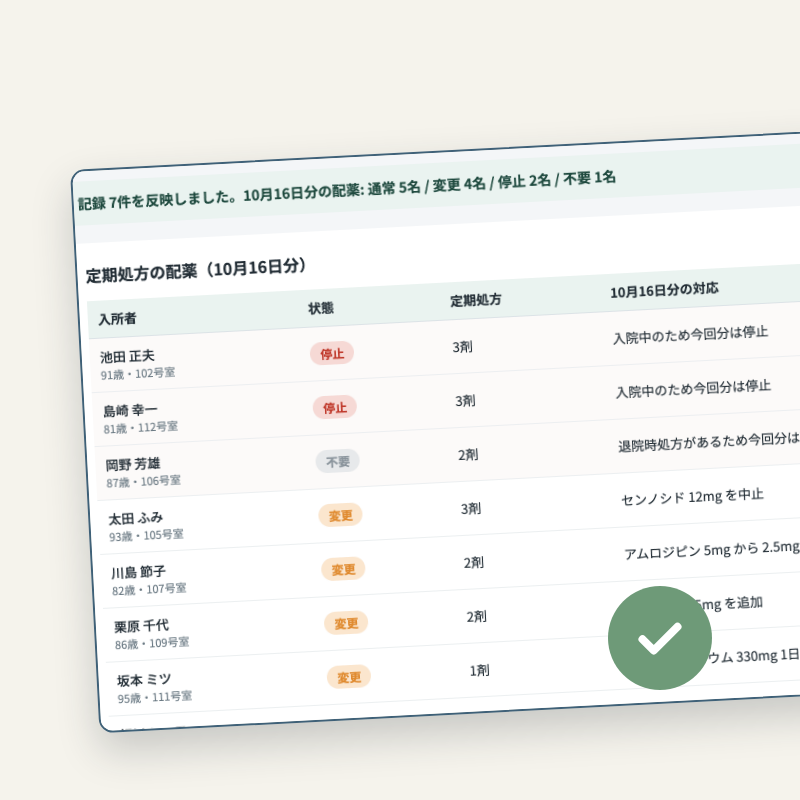Select resident name 岡野 芳雄

133,464
